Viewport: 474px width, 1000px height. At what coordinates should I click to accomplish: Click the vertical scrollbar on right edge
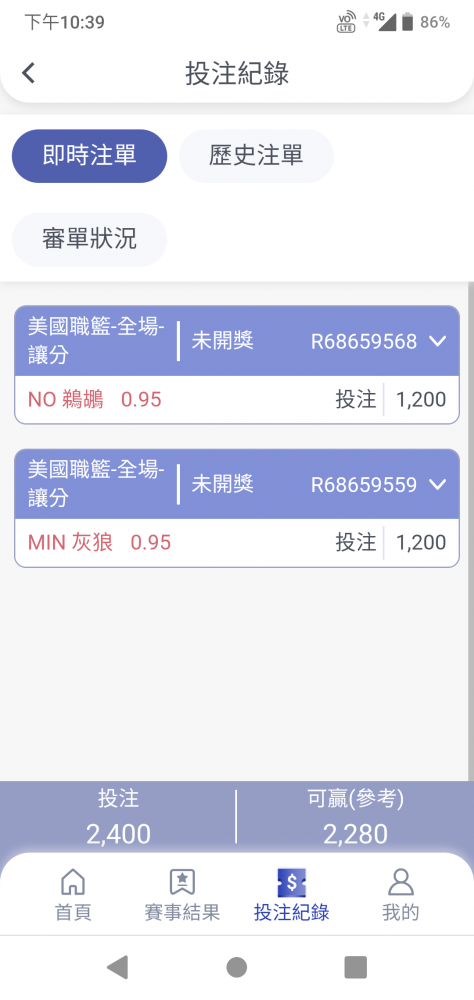(x=471, y=531)
